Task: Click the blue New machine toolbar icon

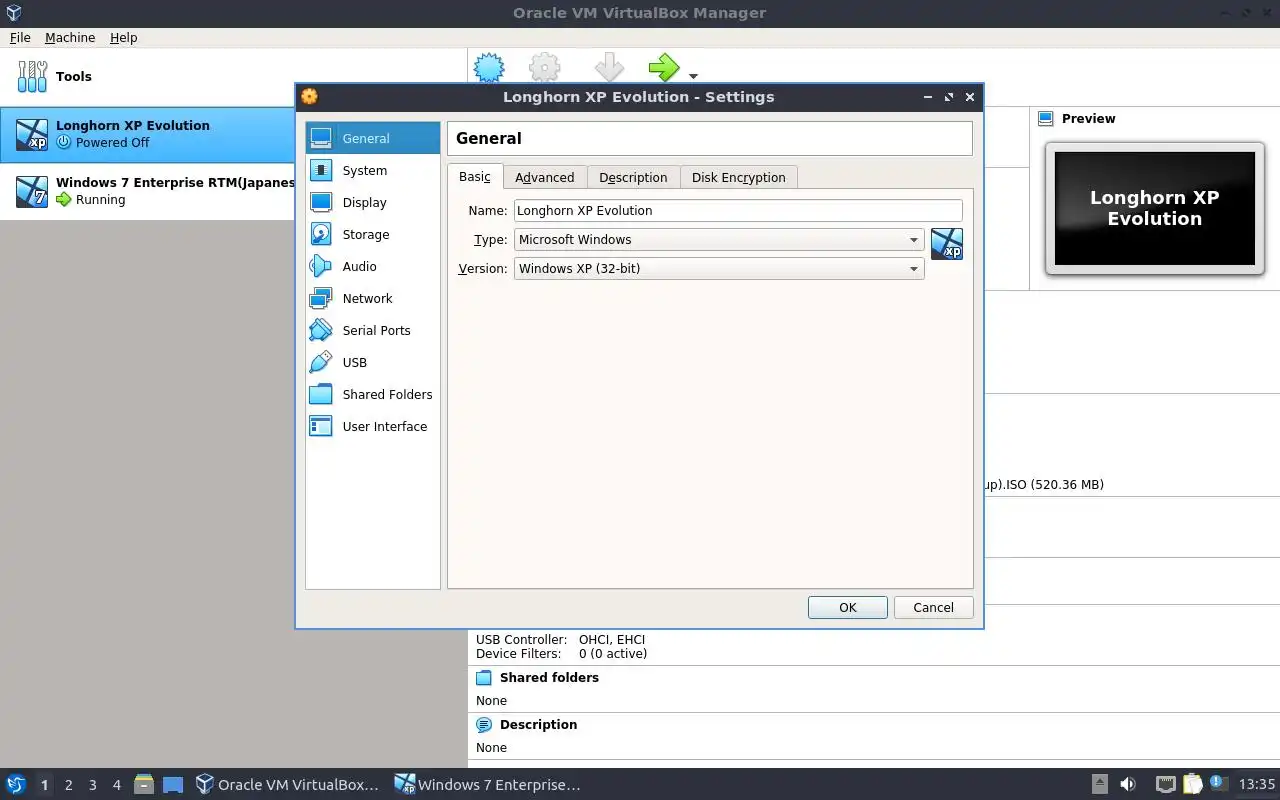Action: pos(489,68)
